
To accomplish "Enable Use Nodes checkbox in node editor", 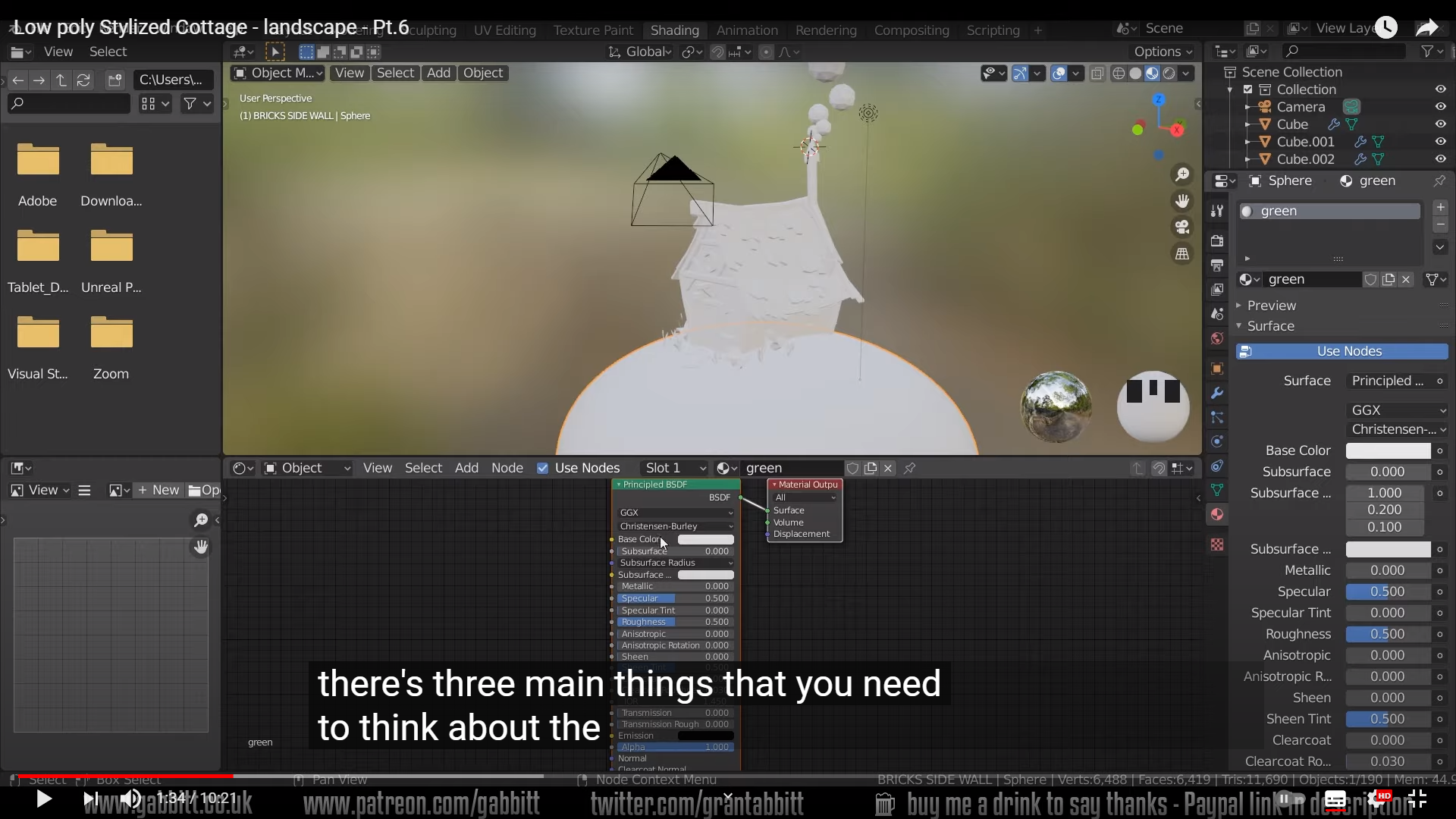I will pyautogui.click(x=543, y=468).
